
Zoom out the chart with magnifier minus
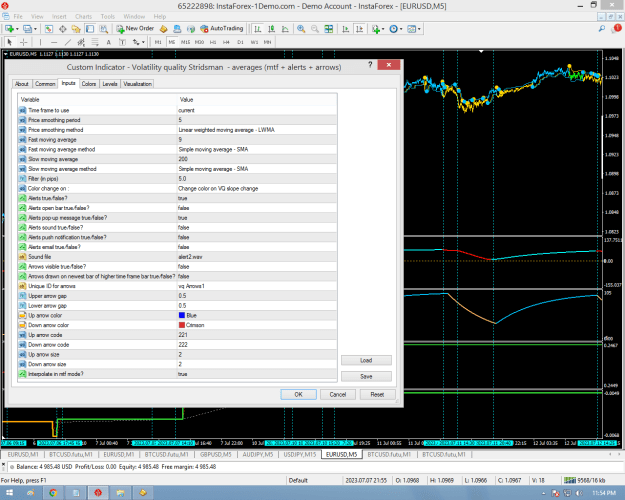315,29
